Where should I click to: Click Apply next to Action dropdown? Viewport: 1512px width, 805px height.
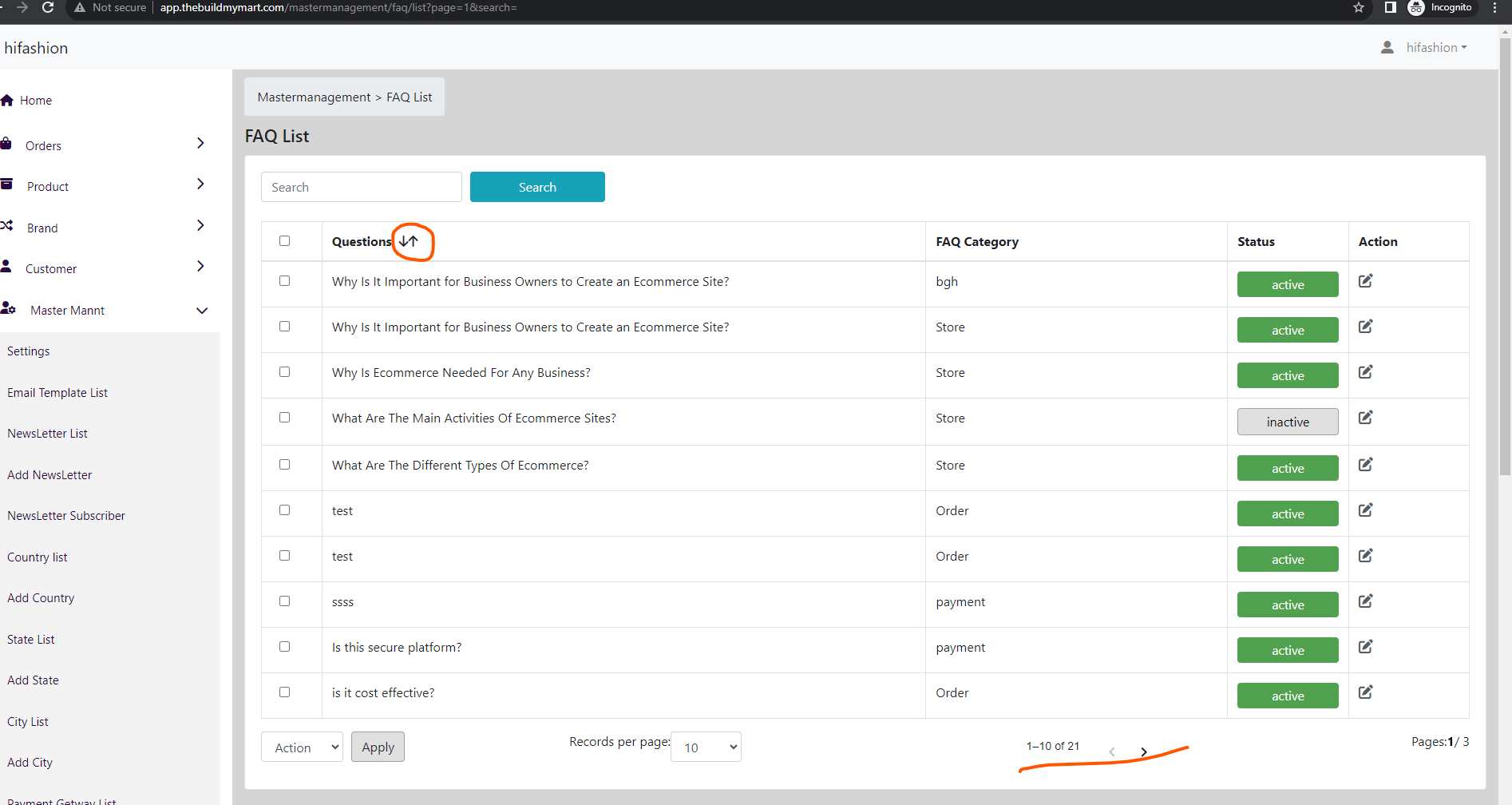click(x=378, y=747)
